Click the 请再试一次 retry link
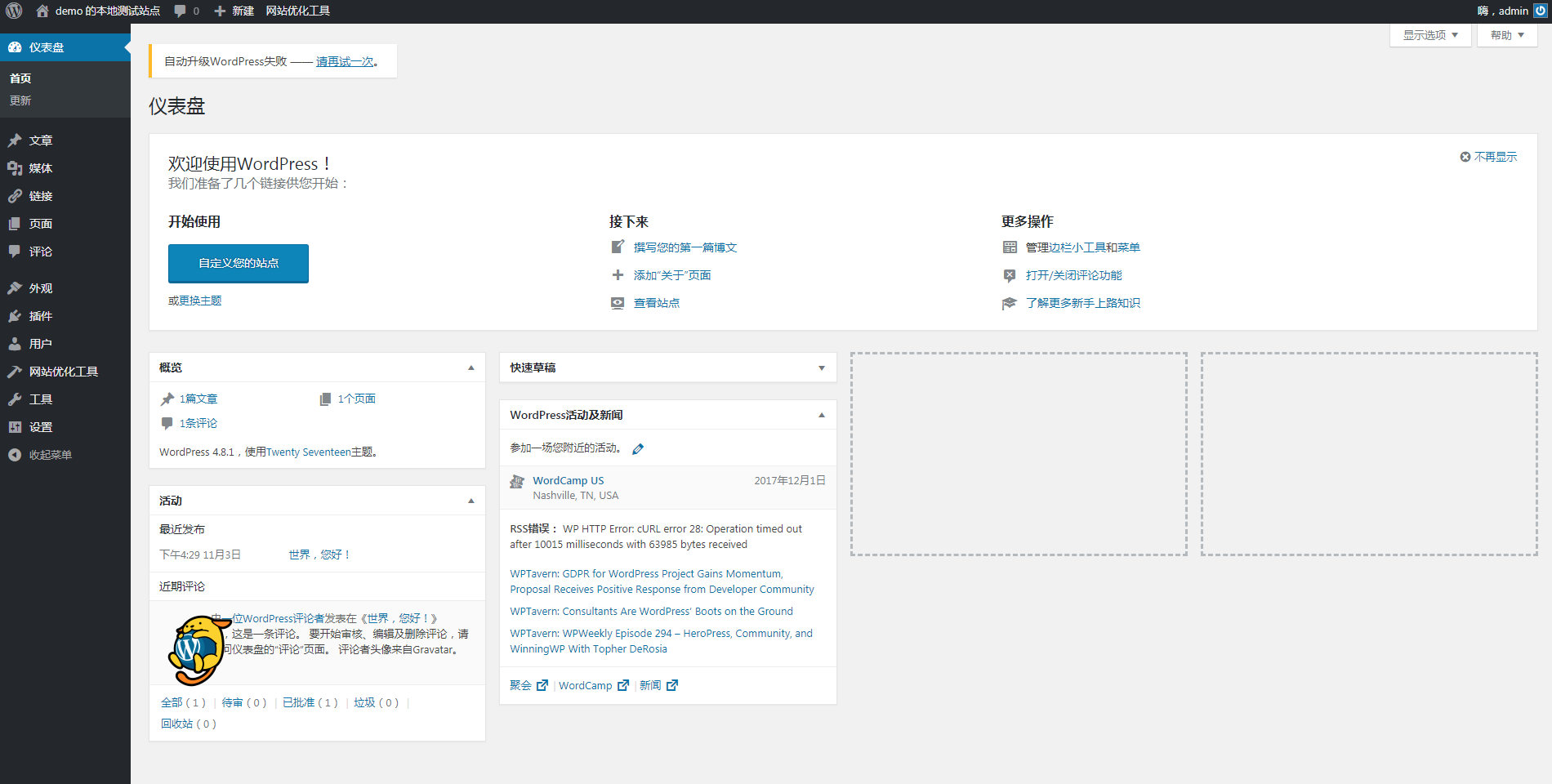The width and height of the screenshot is (1552, 784). point(345,61)
